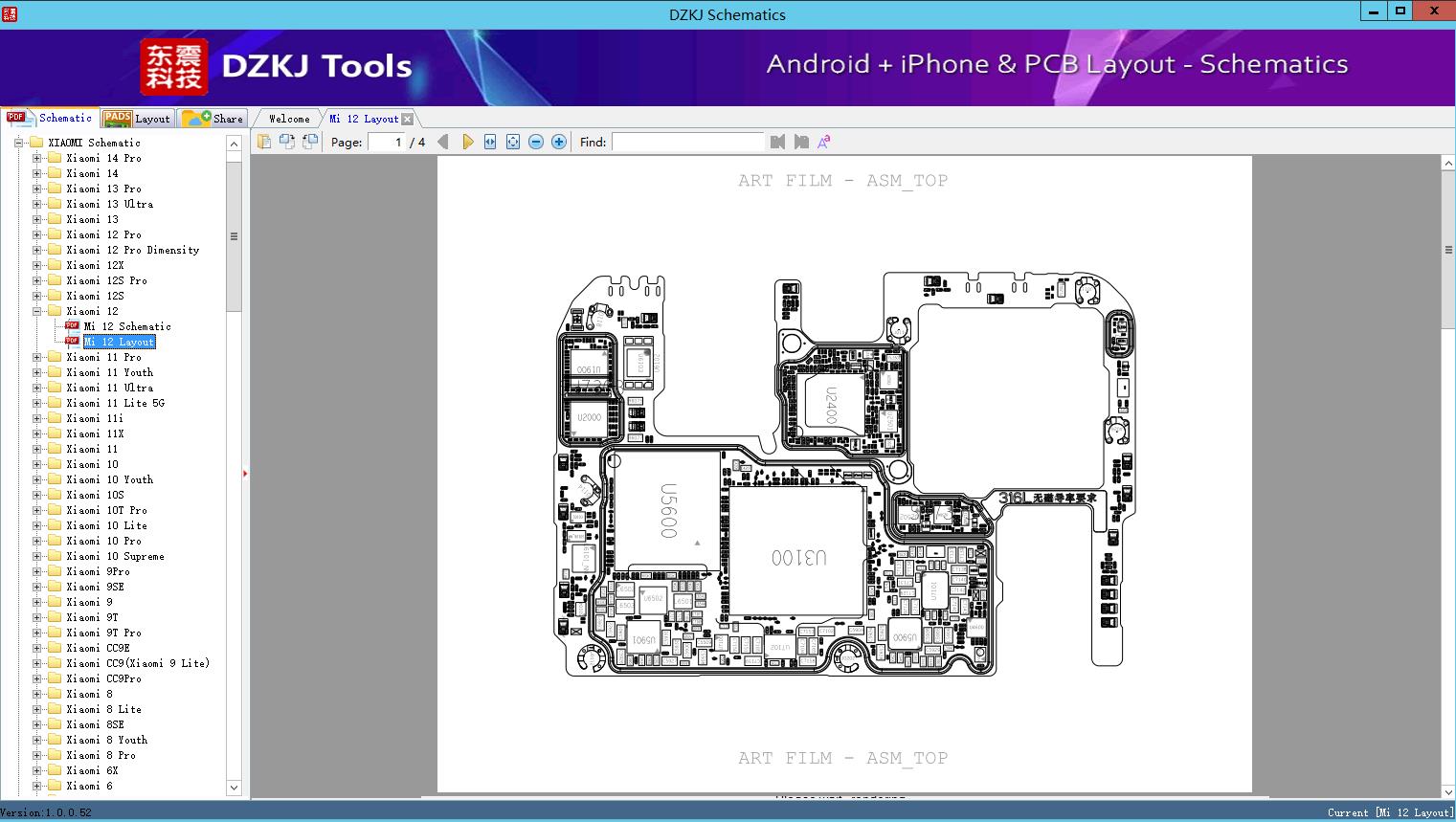Click the fit width icon

(x=490, y=142)
